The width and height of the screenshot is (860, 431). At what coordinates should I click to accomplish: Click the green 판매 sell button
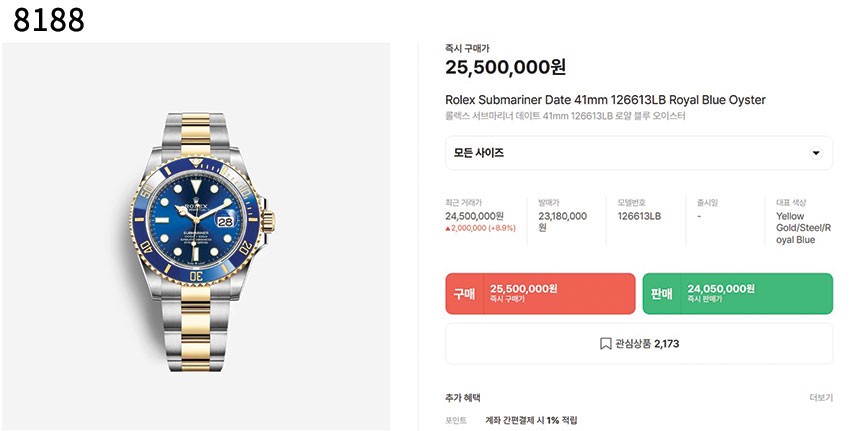coord(738,293)
